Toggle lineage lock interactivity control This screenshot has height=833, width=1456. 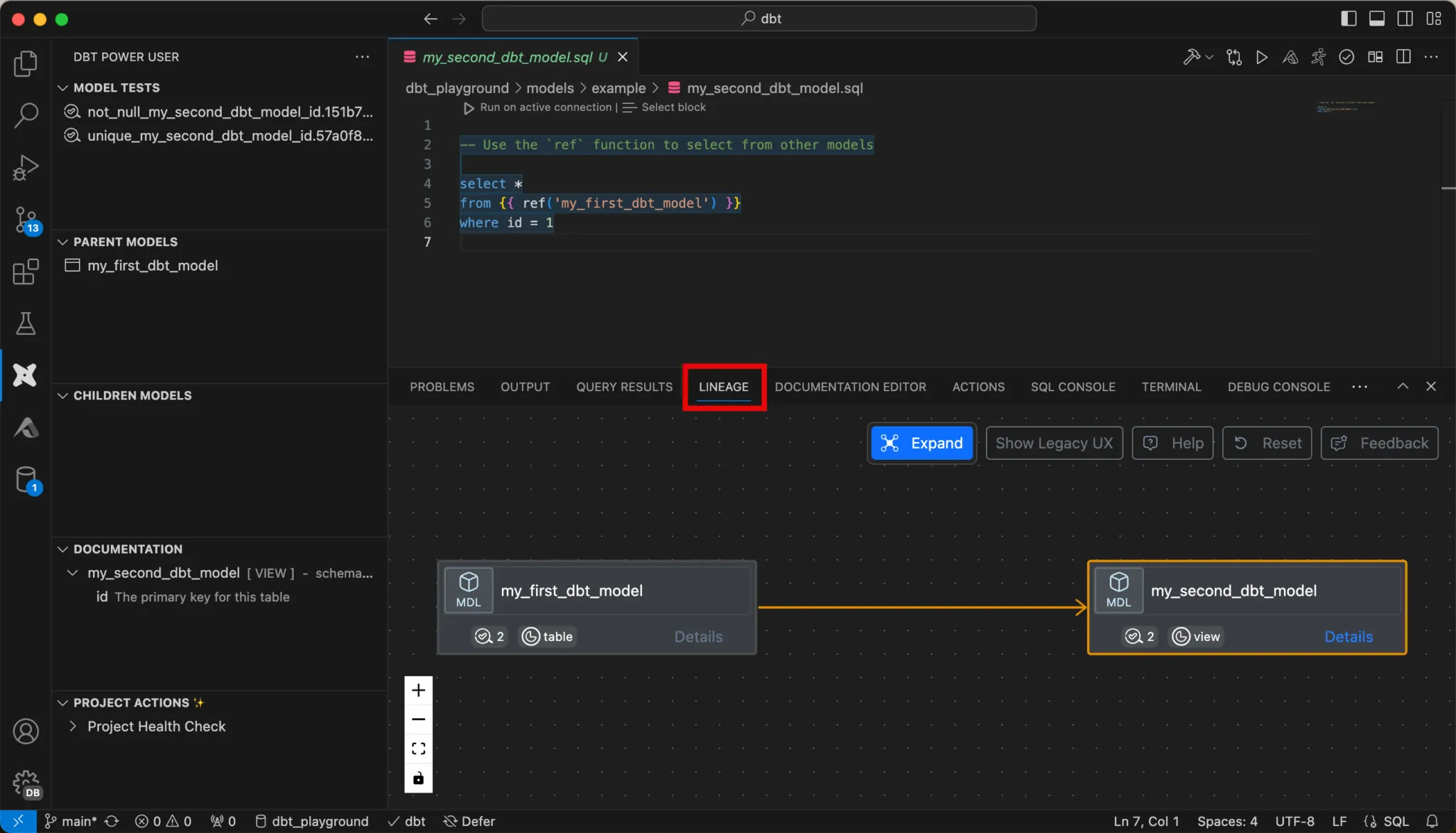418,778
